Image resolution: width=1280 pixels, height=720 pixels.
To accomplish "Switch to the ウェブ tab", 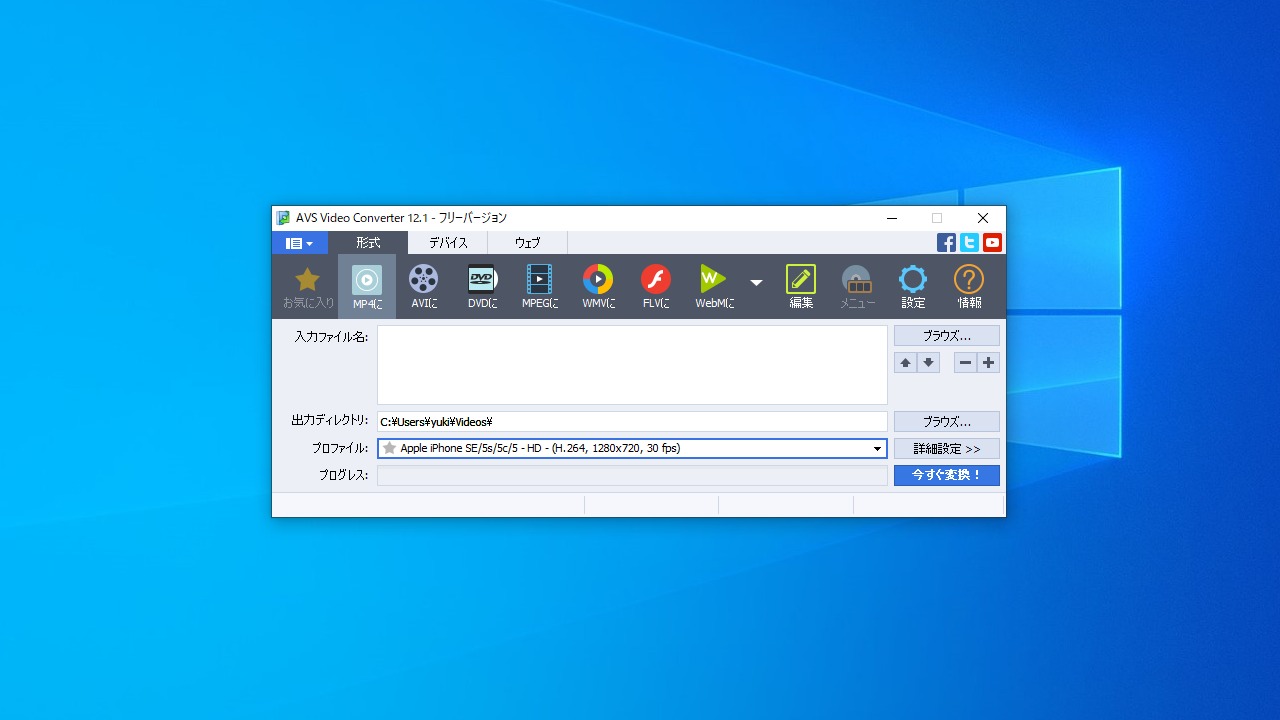I will click(x=528, y=243).
